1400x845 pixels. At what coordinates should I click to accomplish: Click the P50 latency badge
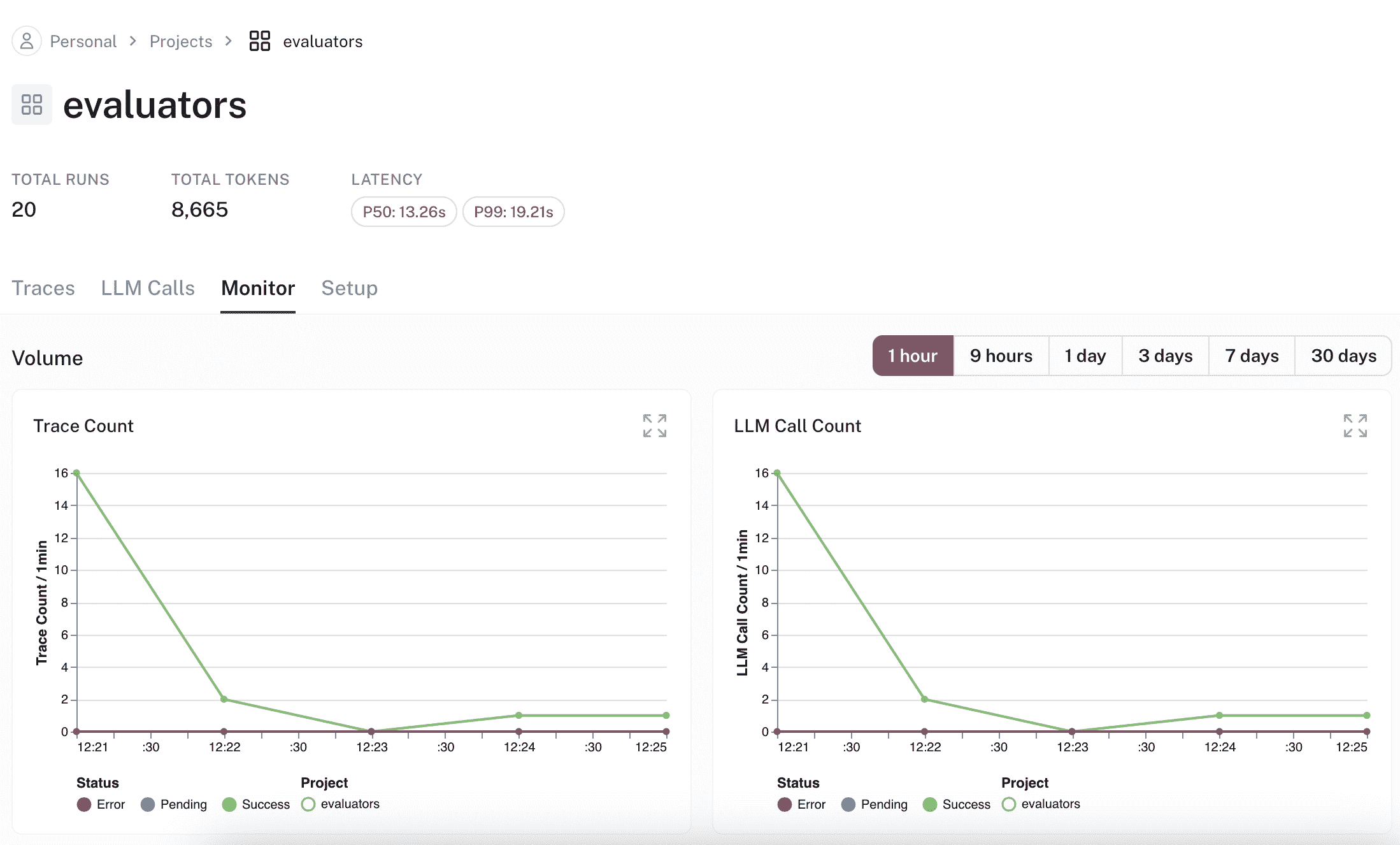(404, 212)
